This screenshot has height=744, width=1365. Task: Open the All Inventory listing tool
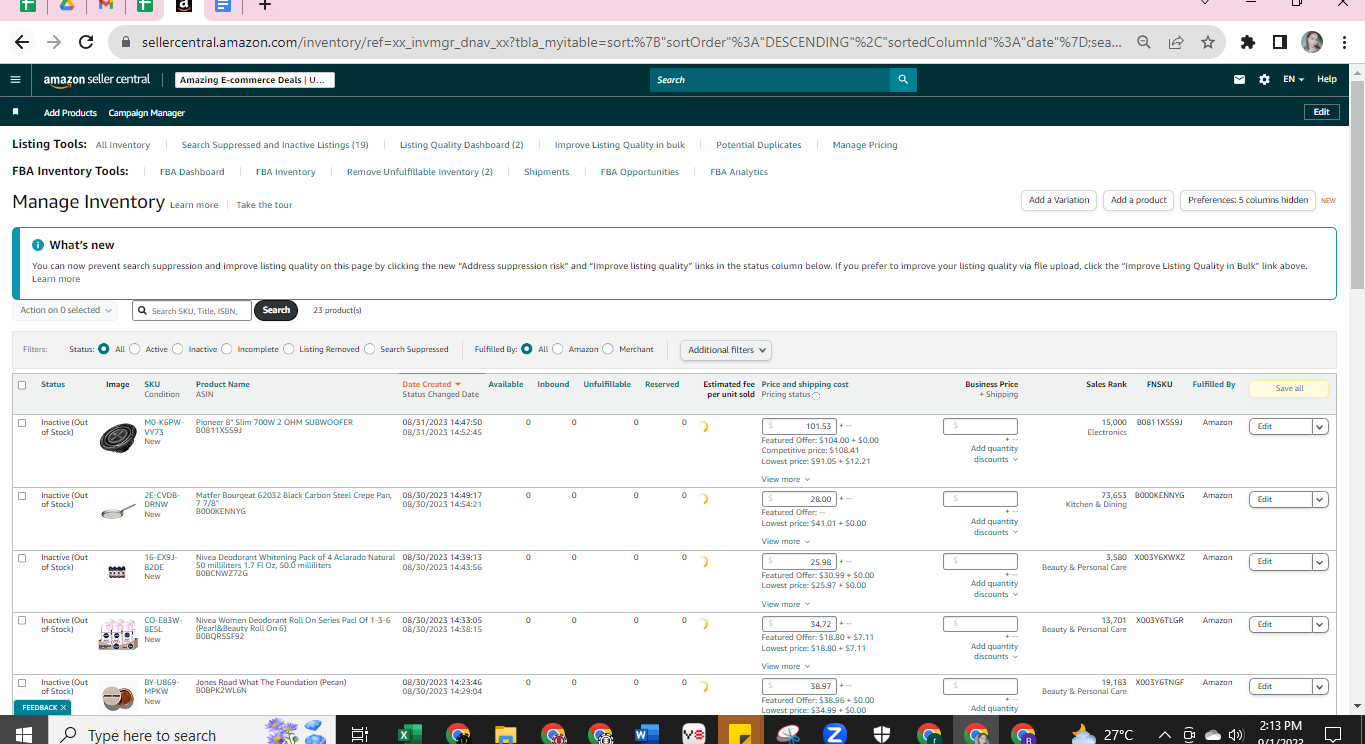click(123, 145)
